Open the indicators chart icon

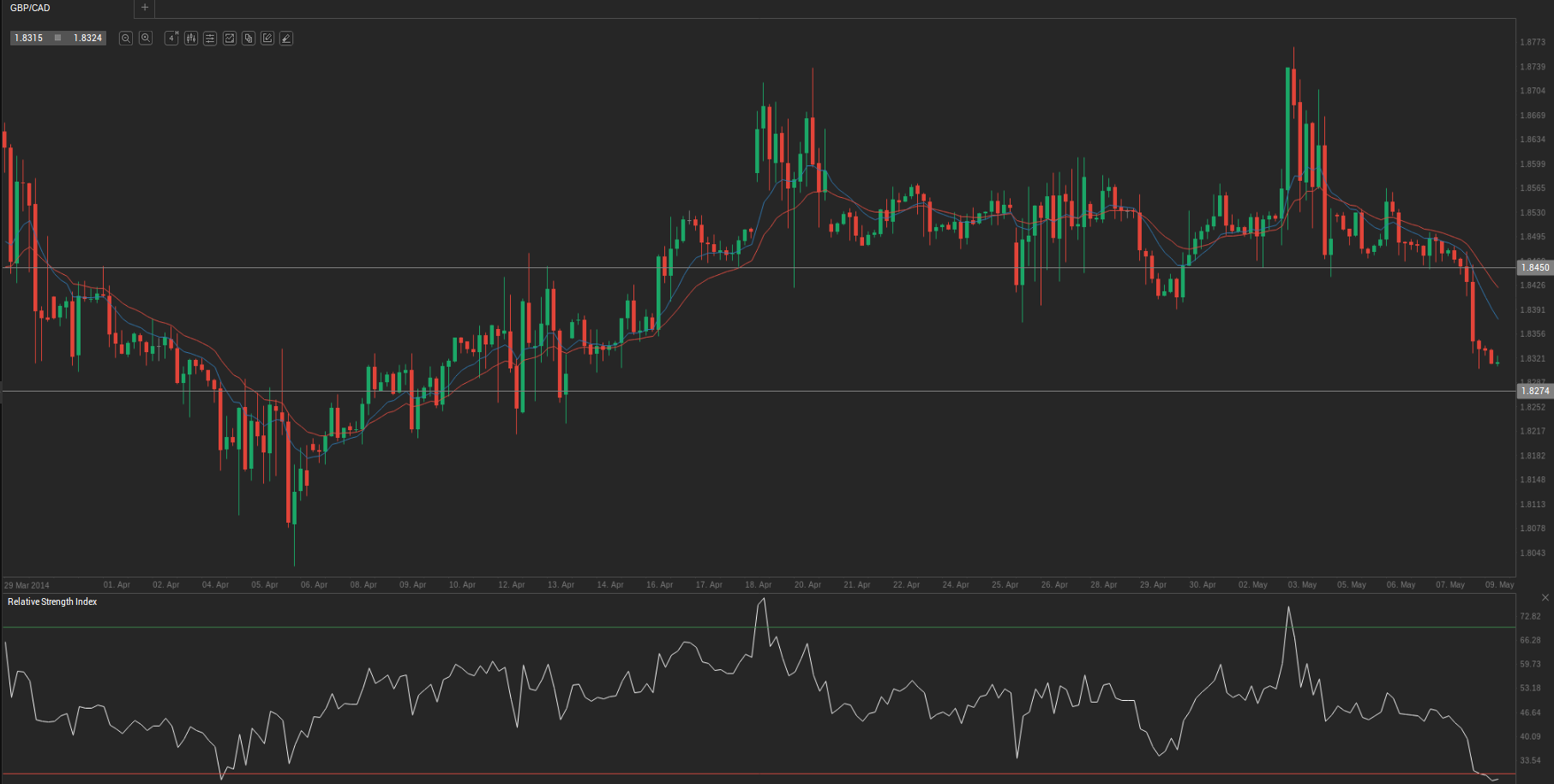(x=230, y=39)
